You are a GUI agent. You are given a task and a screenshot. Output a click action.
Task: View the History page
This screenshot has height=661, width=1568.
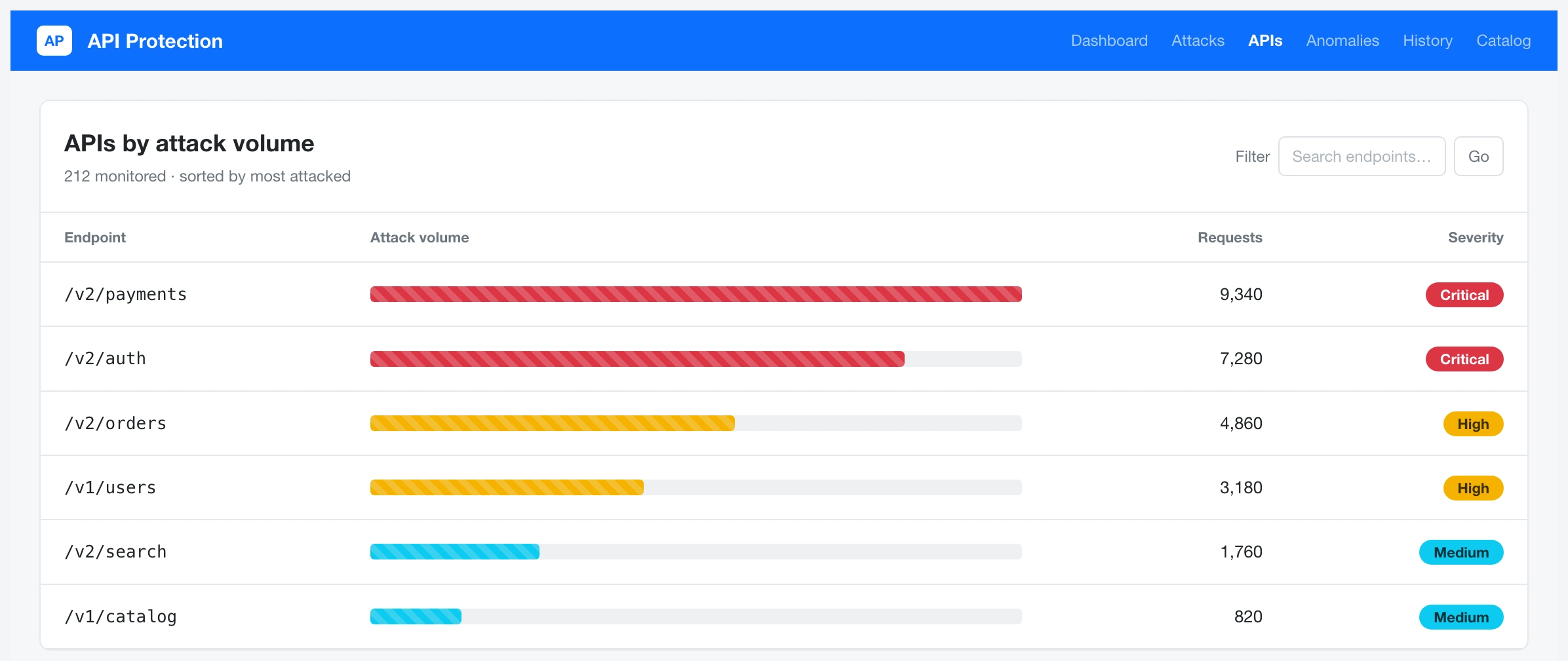click(1428, 41)
